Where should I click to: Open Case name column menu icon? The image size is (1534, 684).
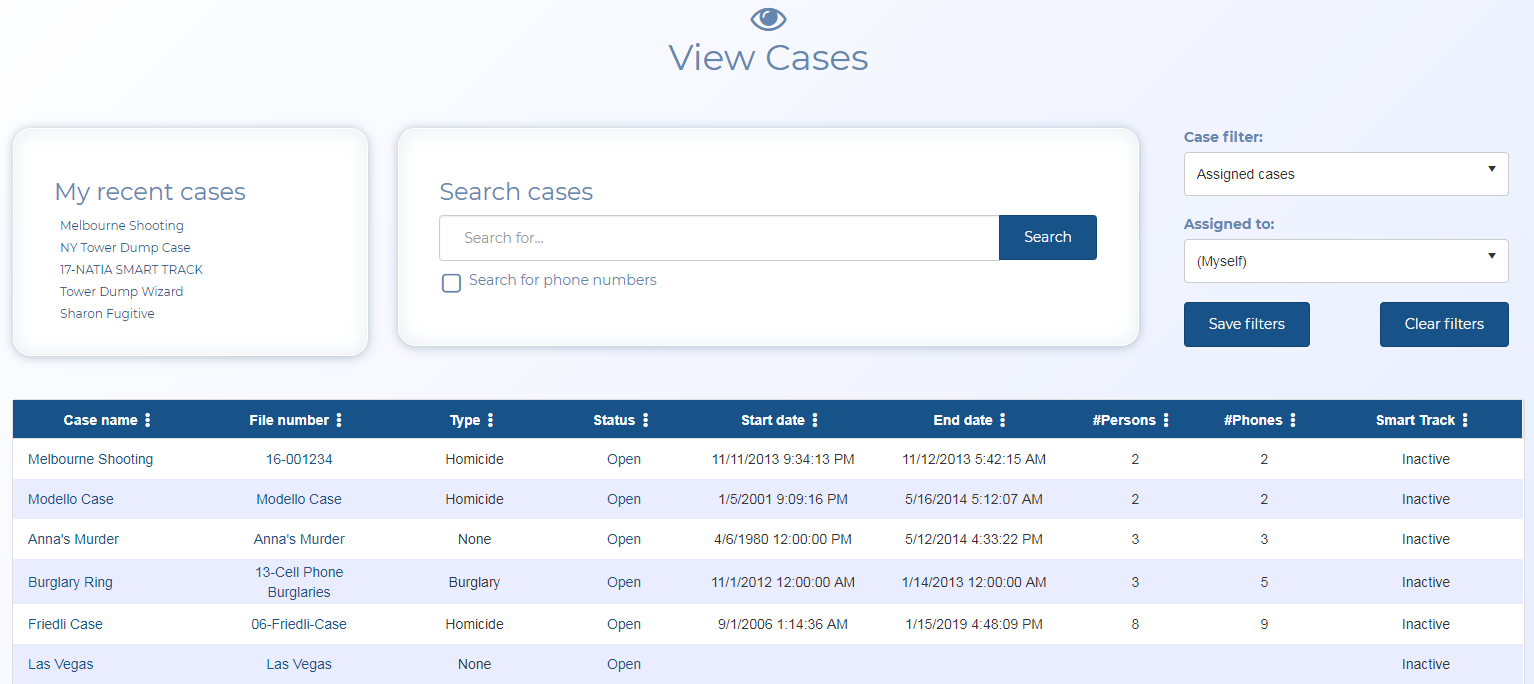148,420
